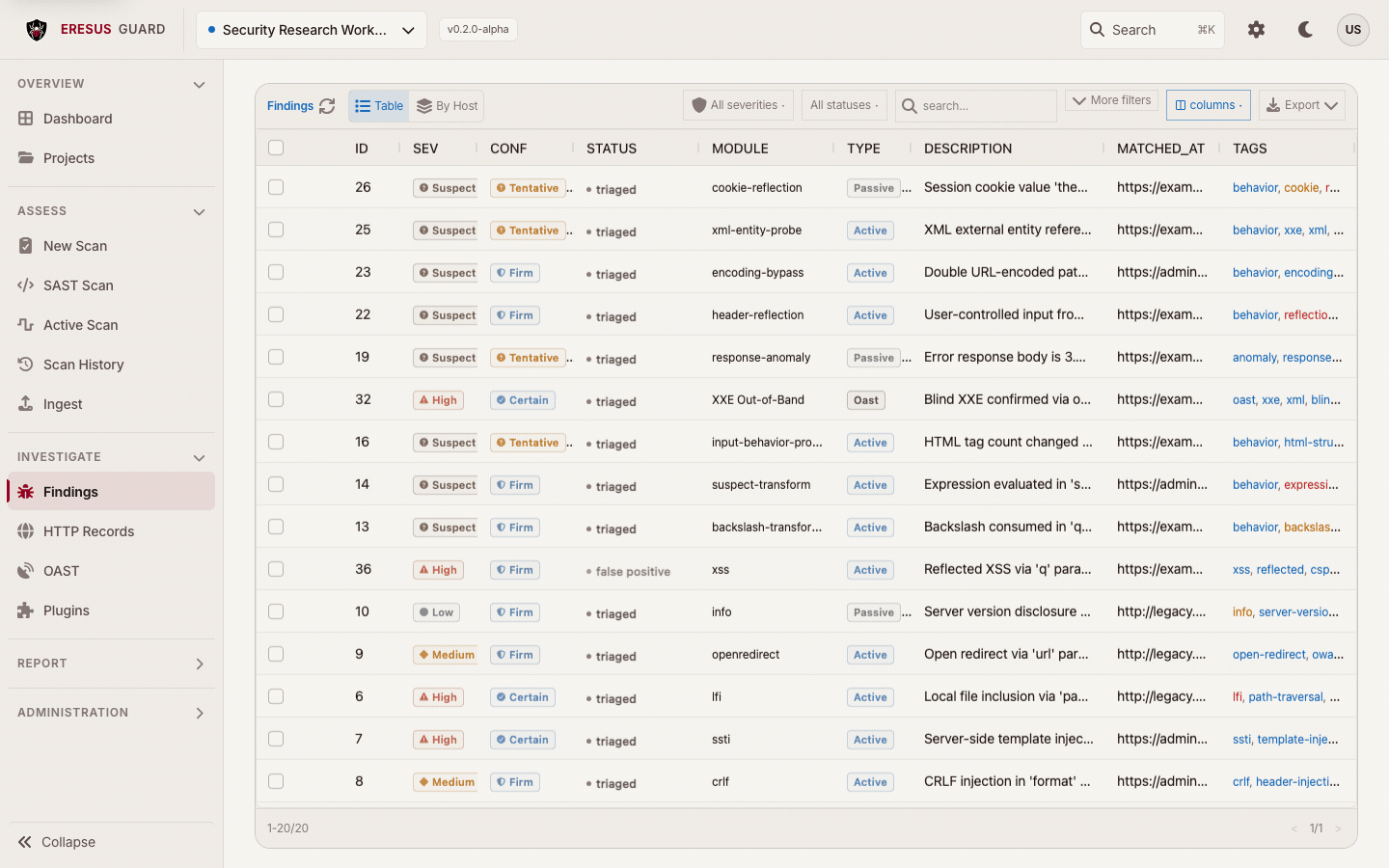The width and height of the screenshot is (1389, 868).
Task: Click the Eresus Guard shield logo
Action: pyautogui.click(x=37, y=30)
